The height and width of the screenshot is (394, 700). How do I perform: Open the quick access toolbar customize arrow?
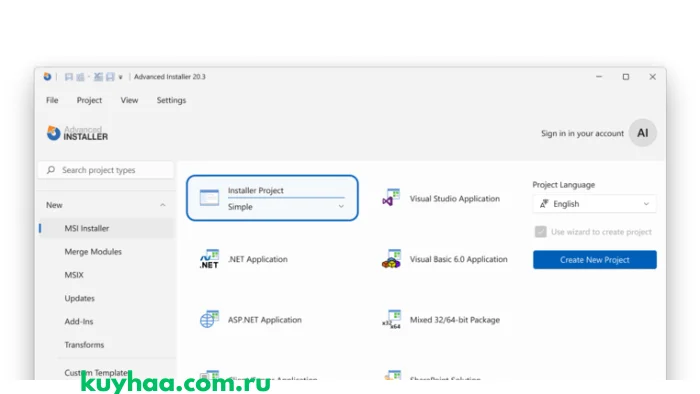tap(120, 77)
